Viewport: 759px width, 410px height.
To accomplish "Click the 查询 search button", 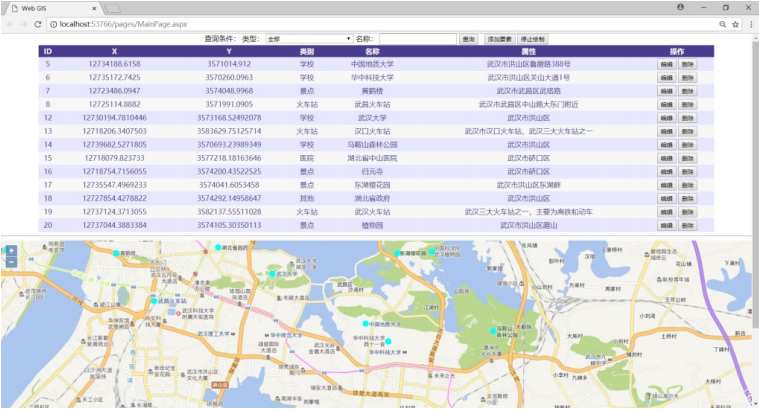I will coord(469,39).
